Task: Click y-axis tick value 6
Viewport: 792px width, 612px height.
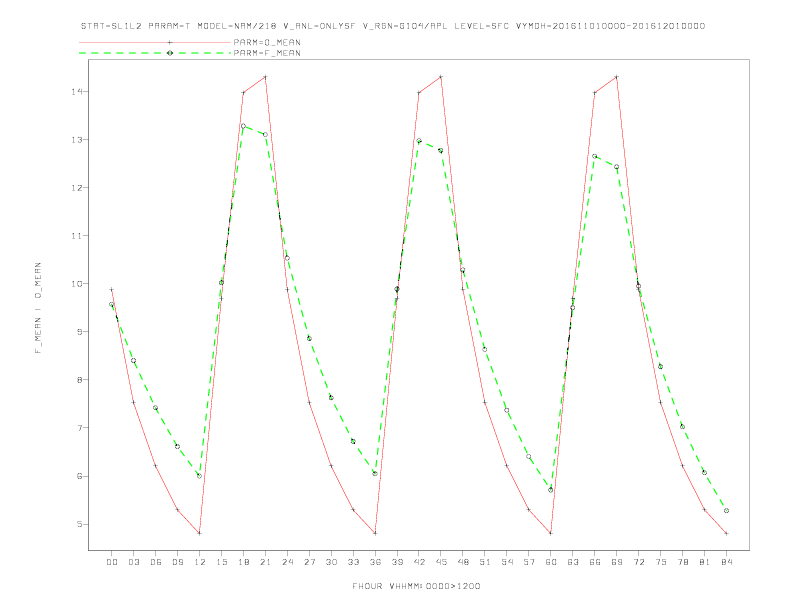Action: coord(80,476)
